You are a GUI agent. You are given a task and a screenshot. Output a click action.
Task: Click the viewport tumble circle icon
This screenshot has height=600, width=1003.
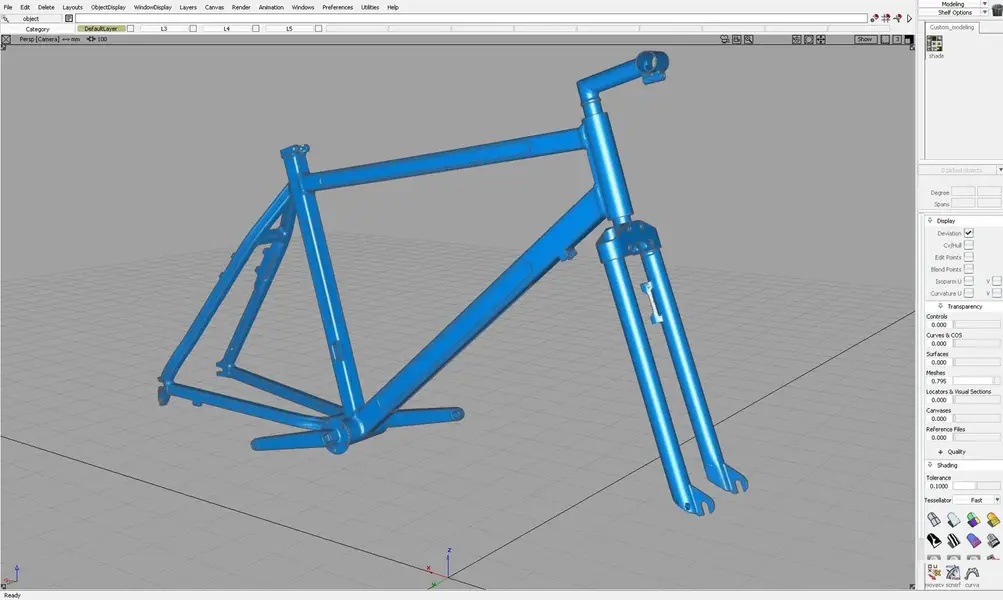click(809, 39)
